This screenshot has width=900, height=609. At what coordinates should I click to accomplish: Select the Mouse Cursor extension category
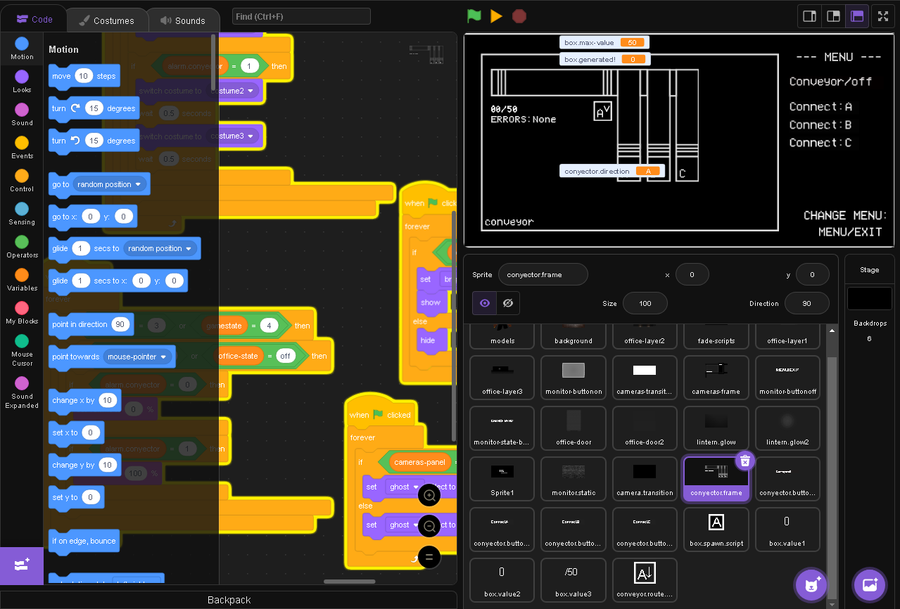coord(22,350)
